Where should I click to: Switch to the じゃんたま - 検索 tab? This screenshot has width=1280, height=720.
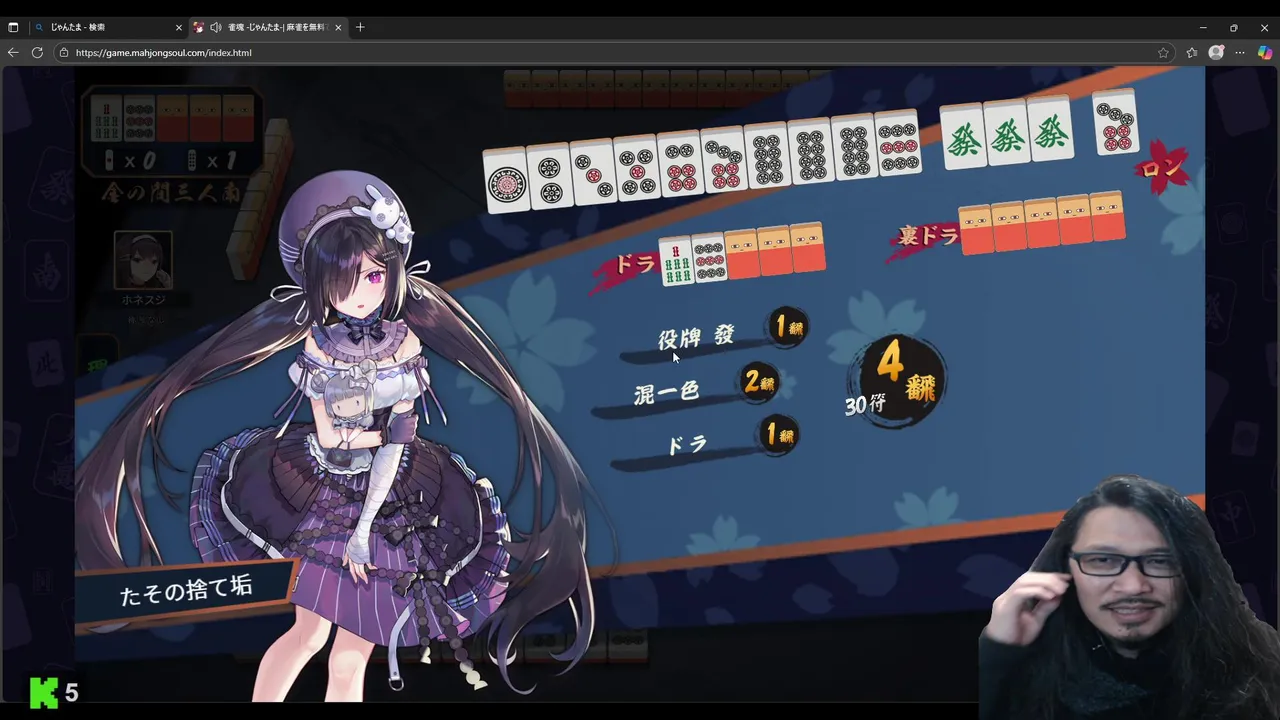106,27
